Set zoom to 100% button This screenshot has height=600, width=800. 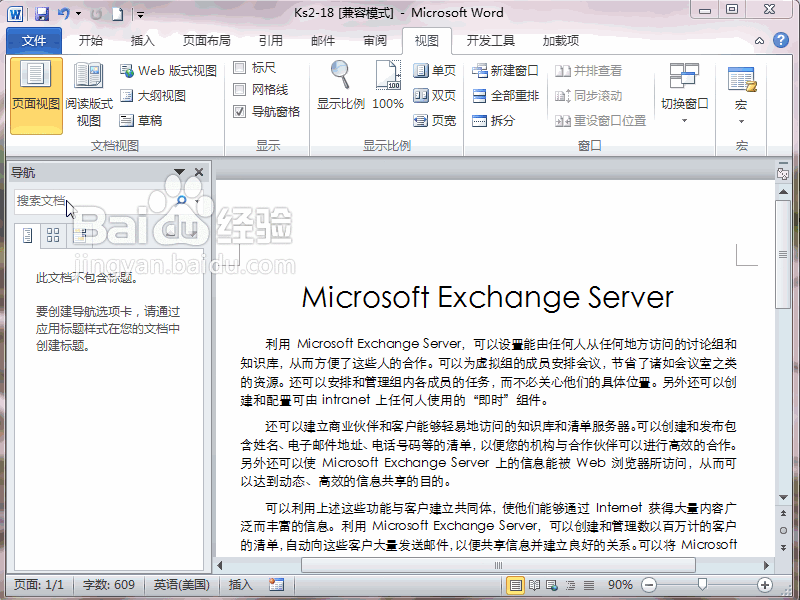click(x=388, y=86)
